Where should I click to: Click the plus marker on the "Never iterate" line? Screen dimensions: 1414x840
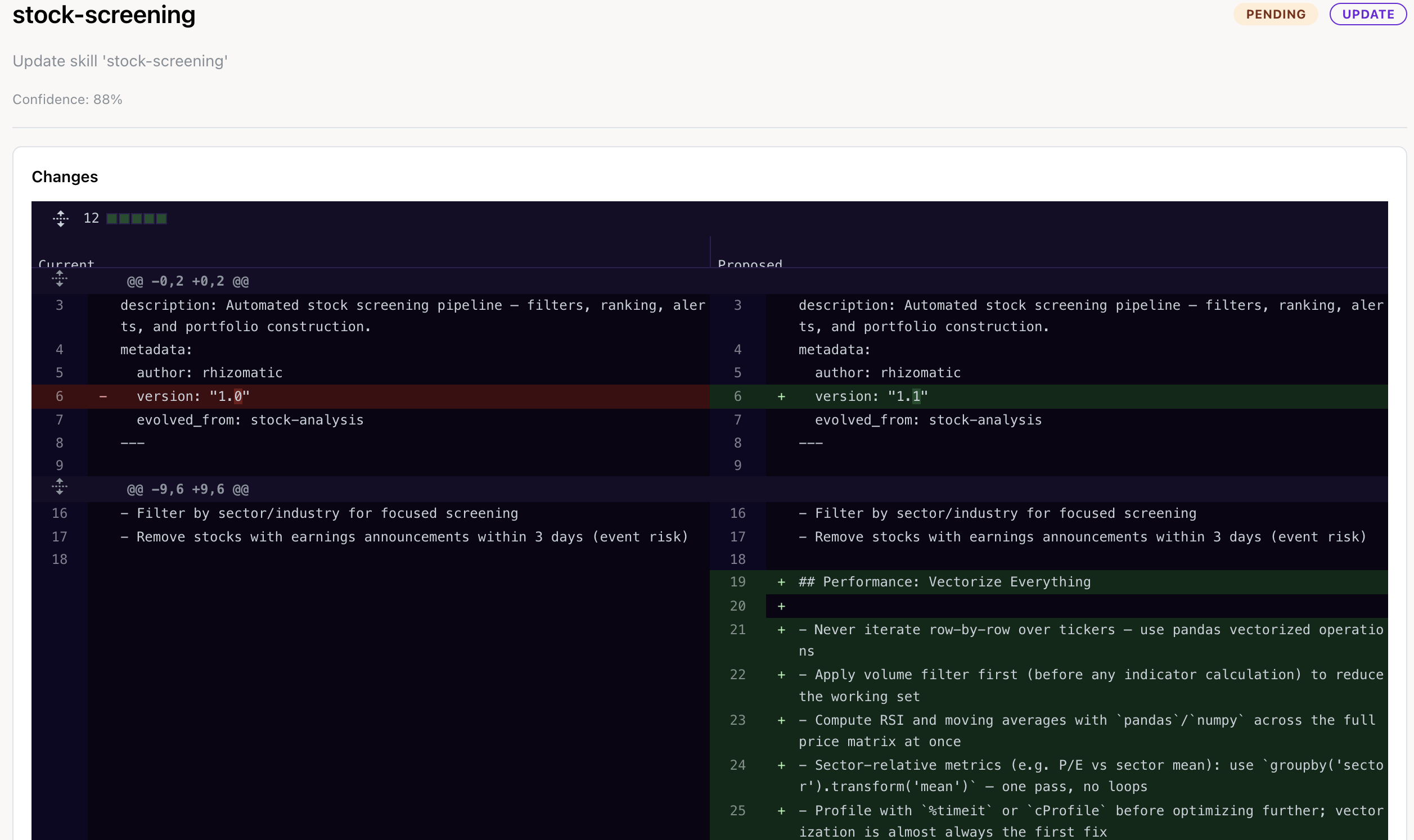781,629
